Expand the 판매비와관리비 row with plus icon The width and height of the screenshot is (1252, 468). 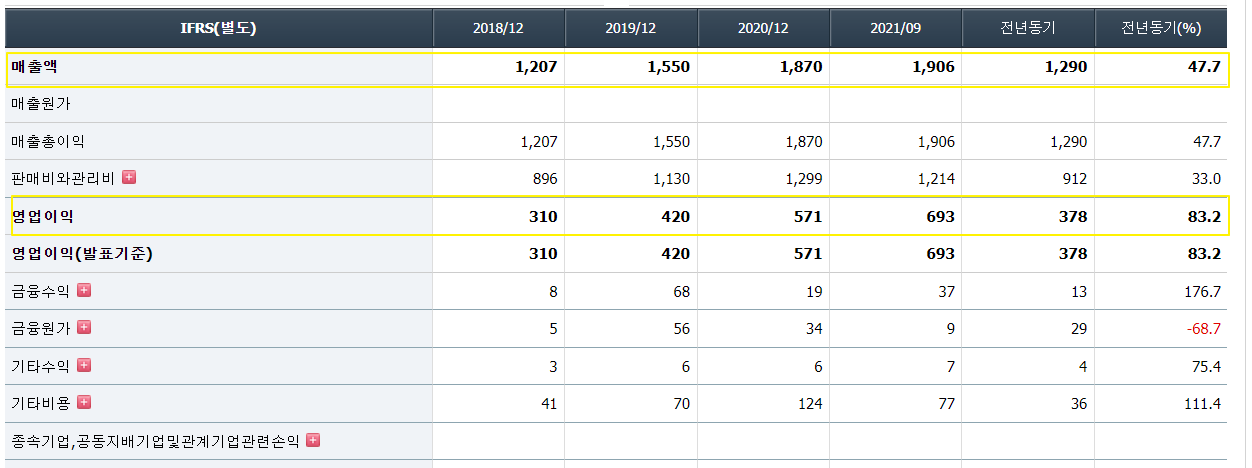[x=129, y=178]
